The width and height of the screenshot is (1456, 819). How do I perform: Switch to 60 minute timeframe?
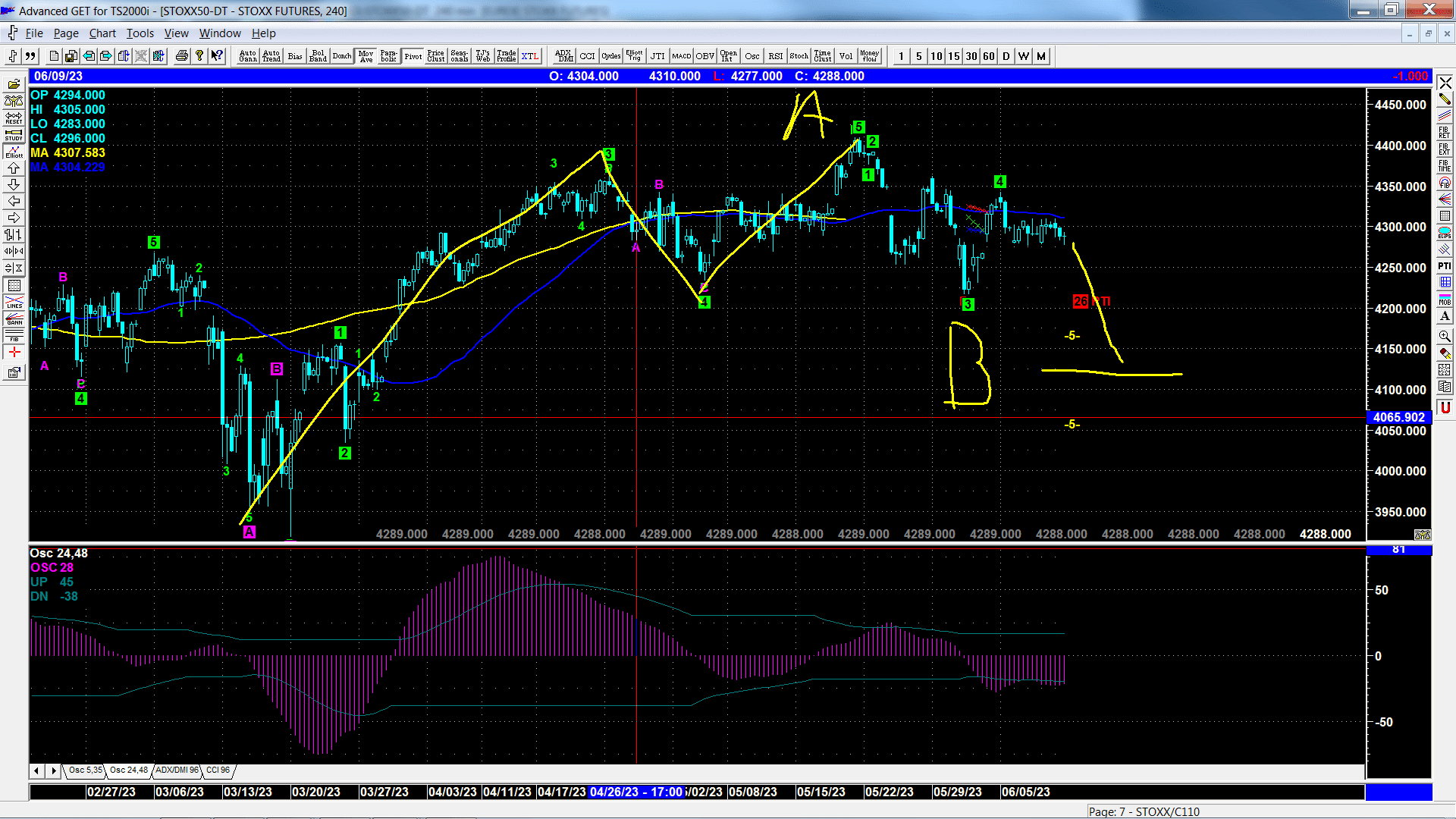(988, 56)
